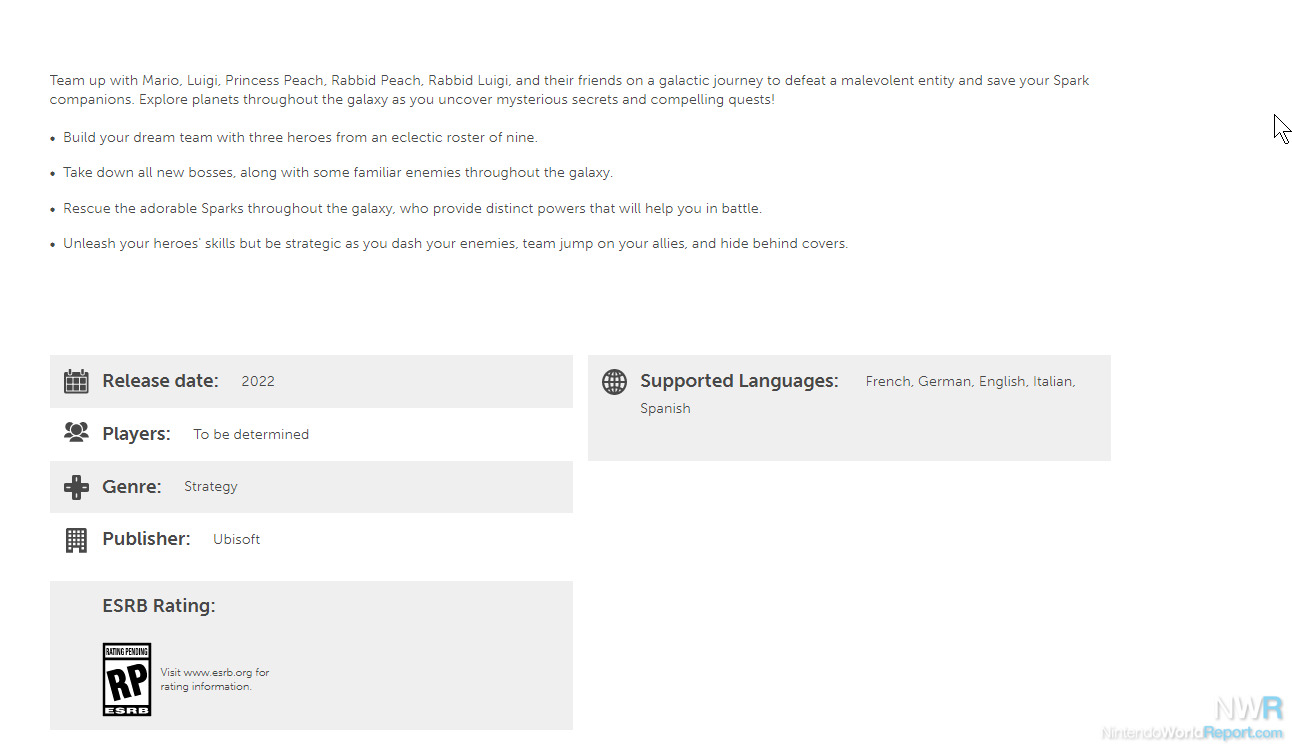Screen dimensions: 1292x746
Task: Click the release date value '2022'
Action: [258, 381]
